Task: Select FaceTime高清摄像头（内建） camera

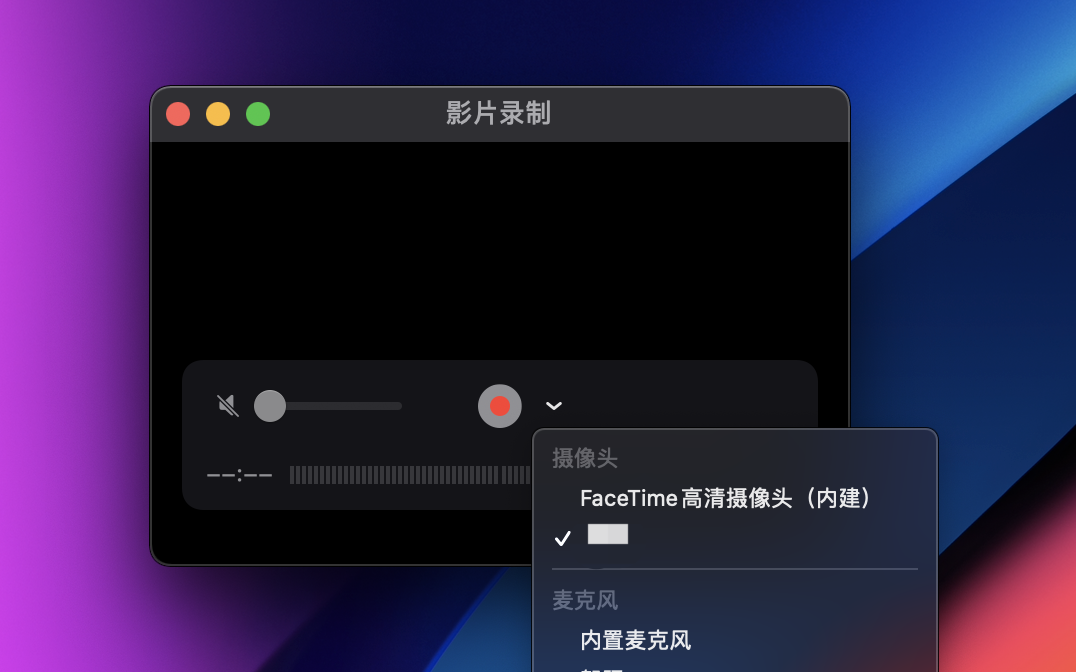Action: [725, 498]
